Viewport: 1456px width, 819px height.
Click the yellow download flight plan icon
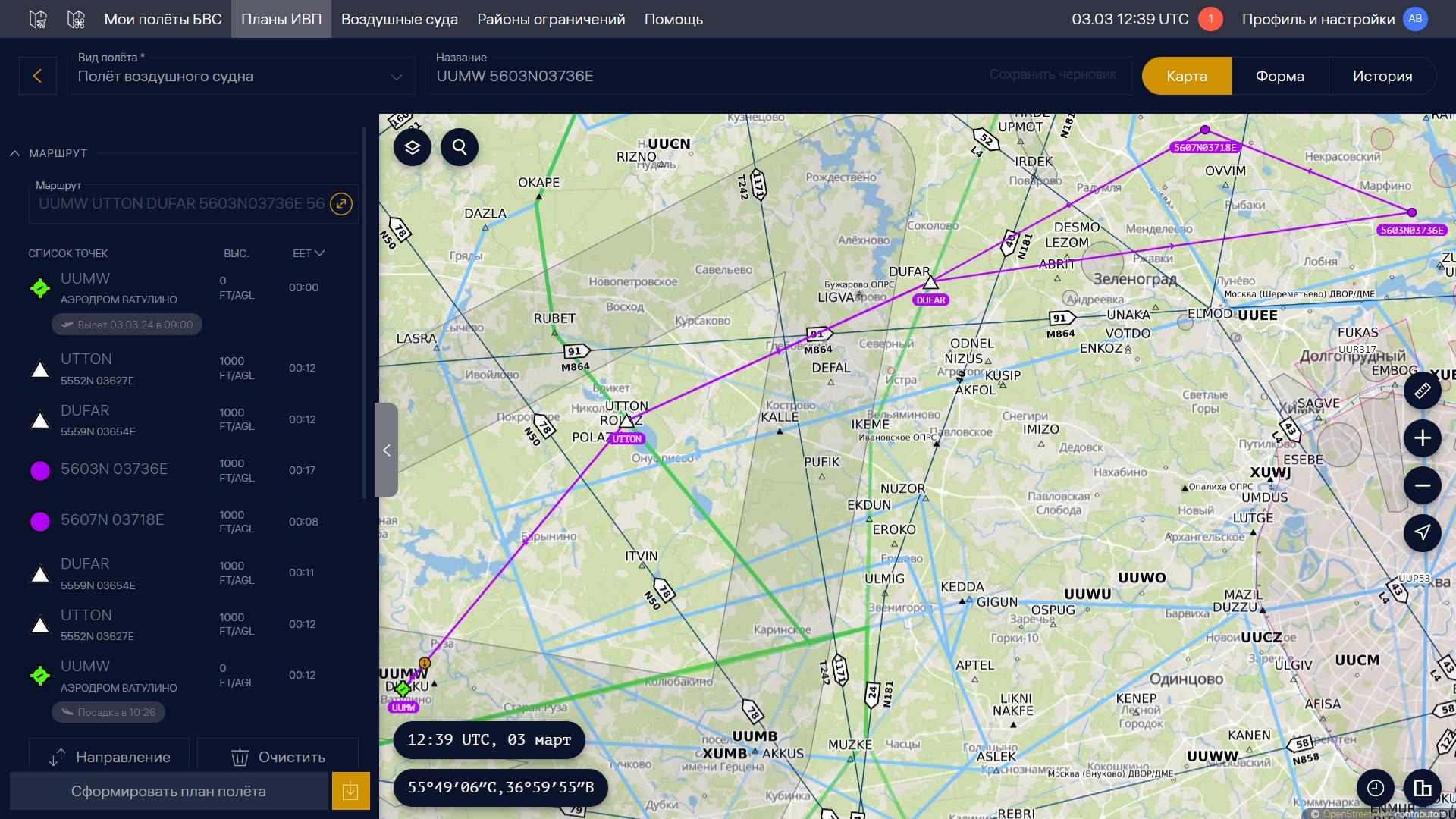coord(350,791)
